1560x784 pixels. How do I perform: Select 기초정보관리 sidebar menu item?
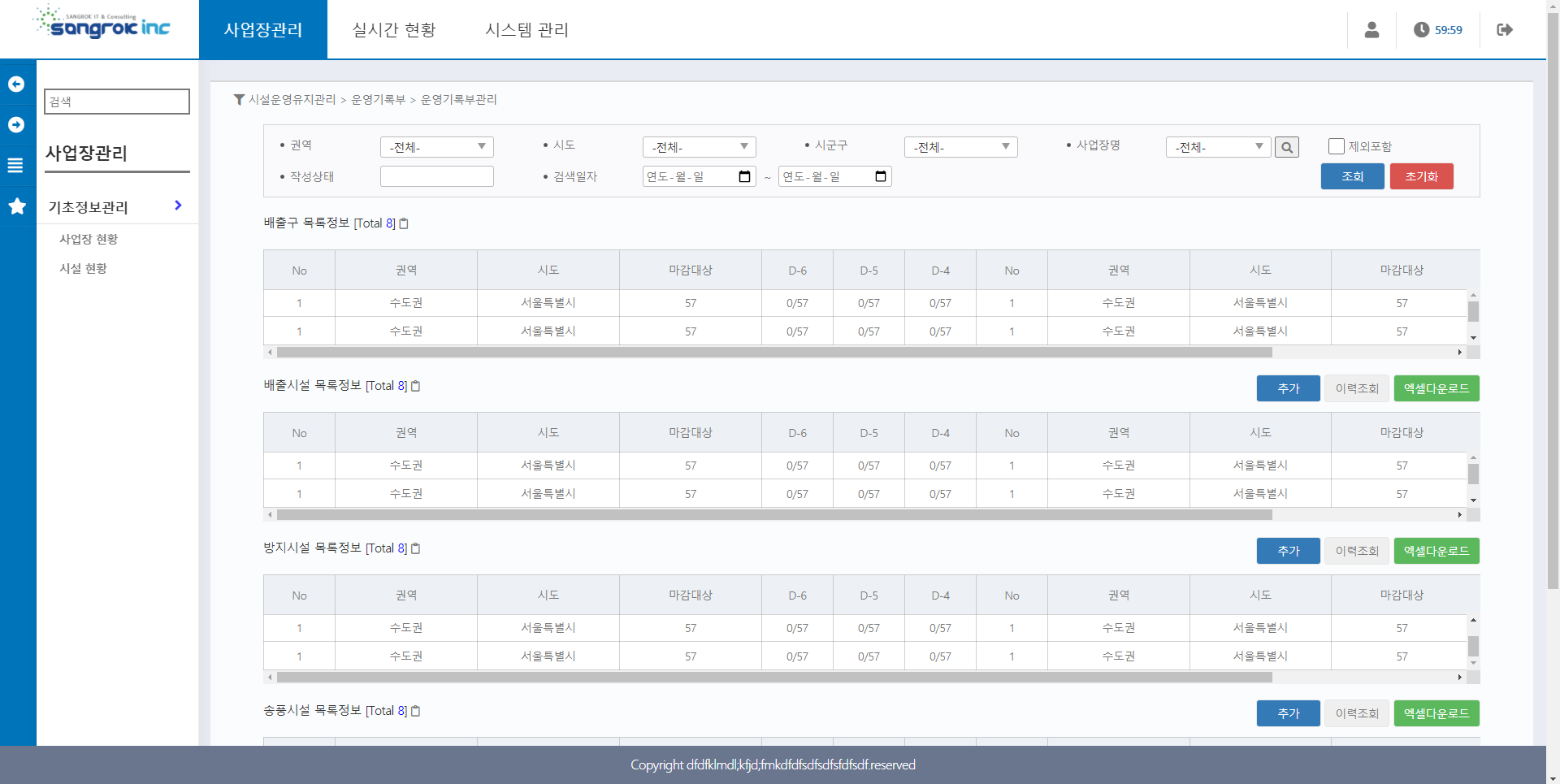point(88,207)
